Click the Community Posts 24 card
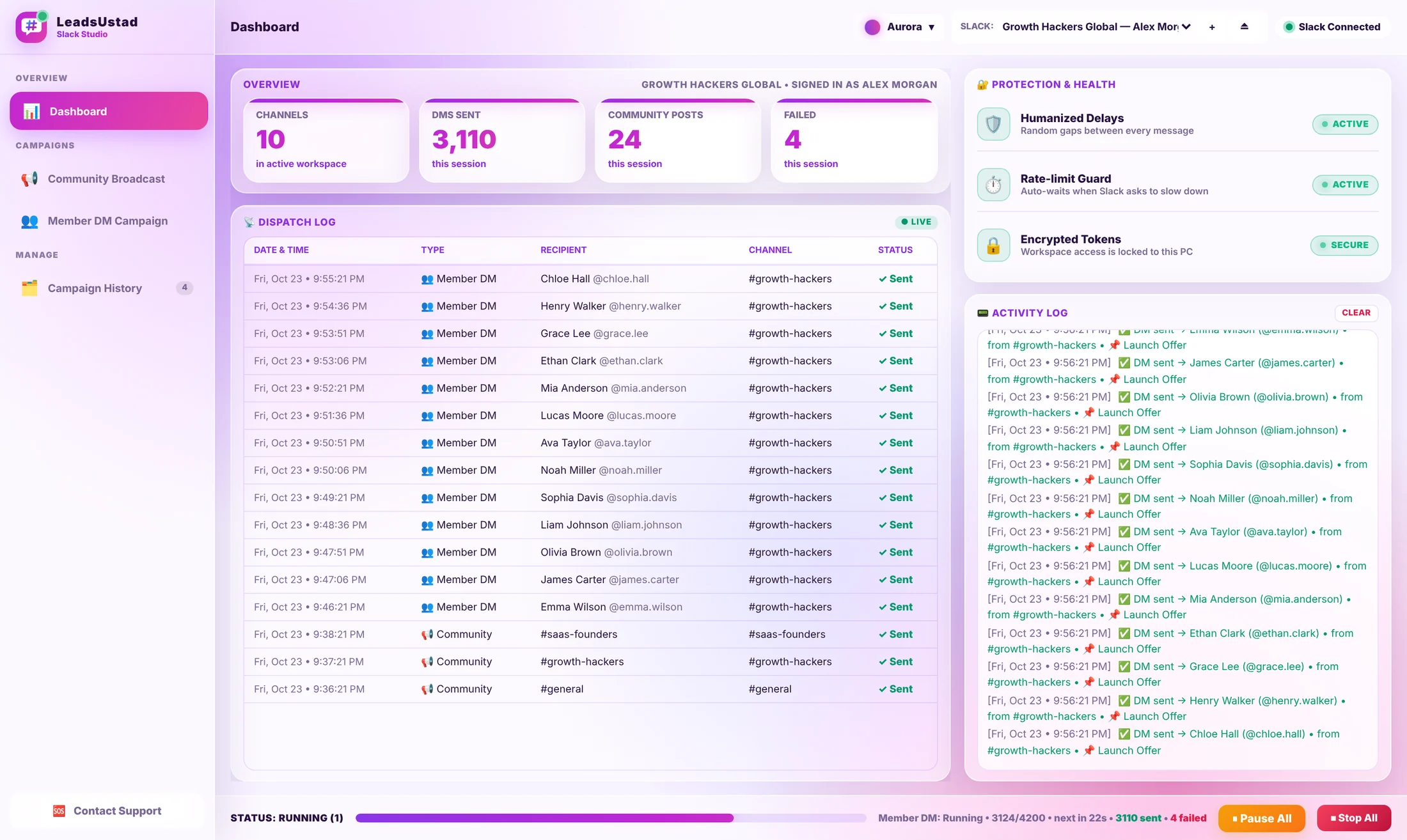 tap(678, 141)
